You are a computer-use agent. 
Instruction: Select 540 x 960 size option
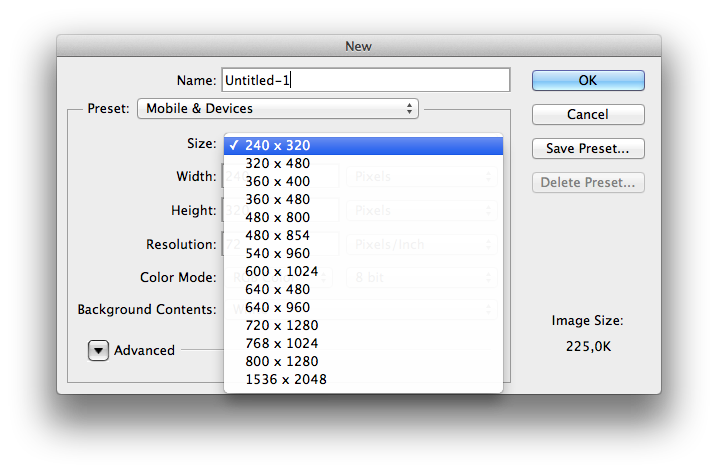[364, 253]
